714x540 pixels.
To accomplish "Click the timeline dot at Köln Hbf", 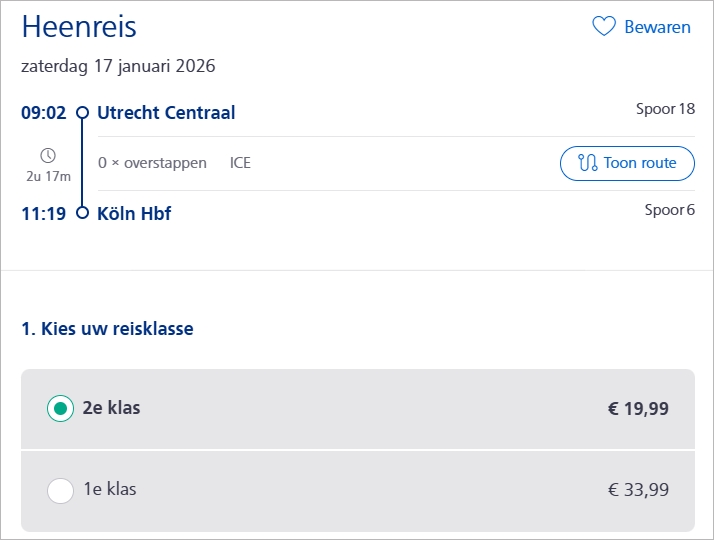I will click(83, 213).
